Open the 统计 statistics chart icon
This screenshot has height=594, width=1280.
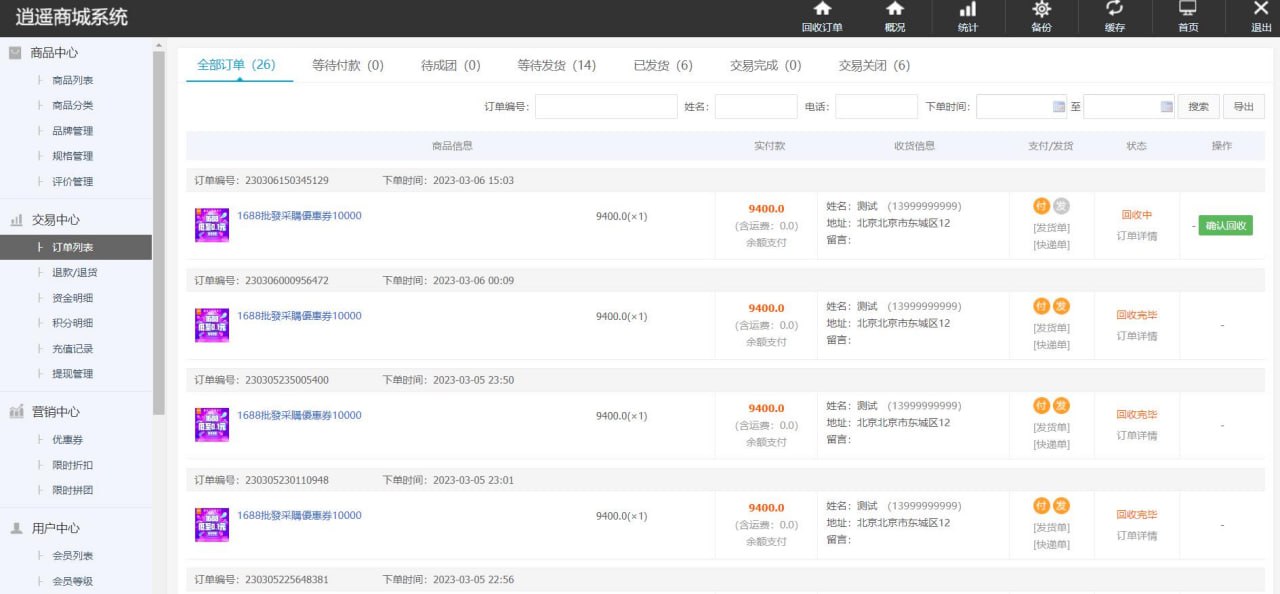tap(968, 10)
